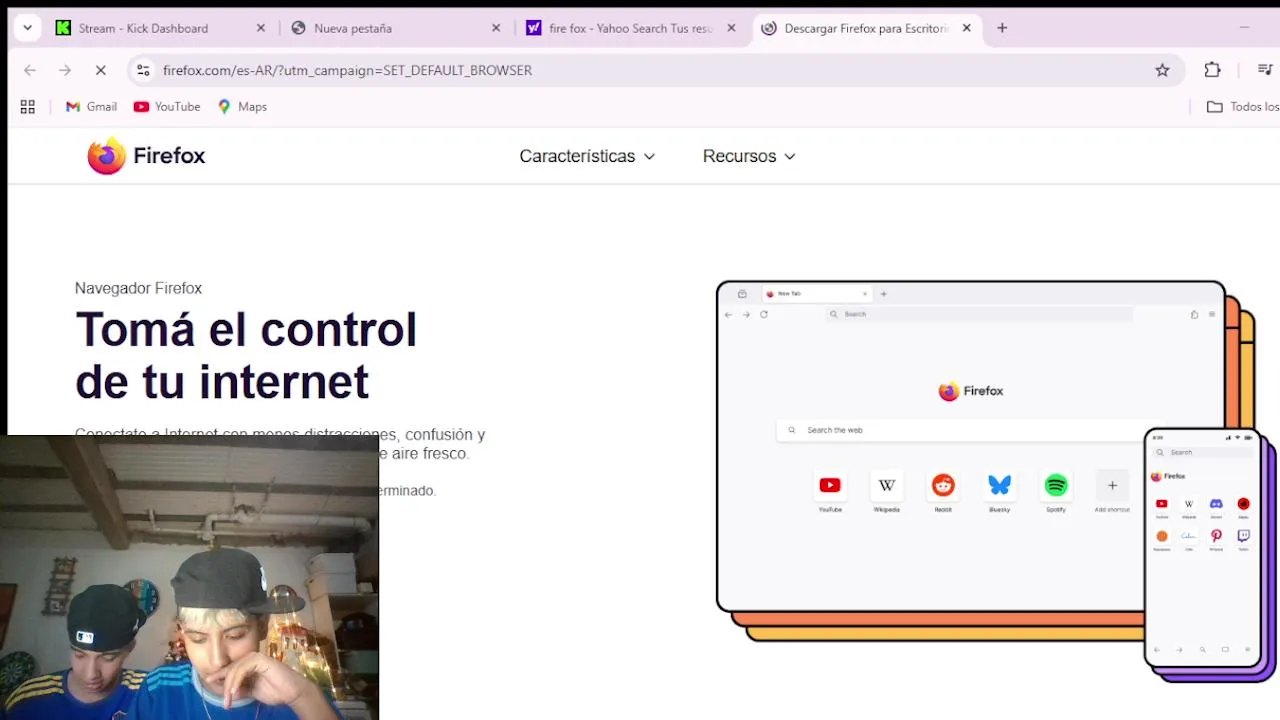Click the mockup's top Search address field
Viewport: 1280px width, 720px height.
click(980, 314)
